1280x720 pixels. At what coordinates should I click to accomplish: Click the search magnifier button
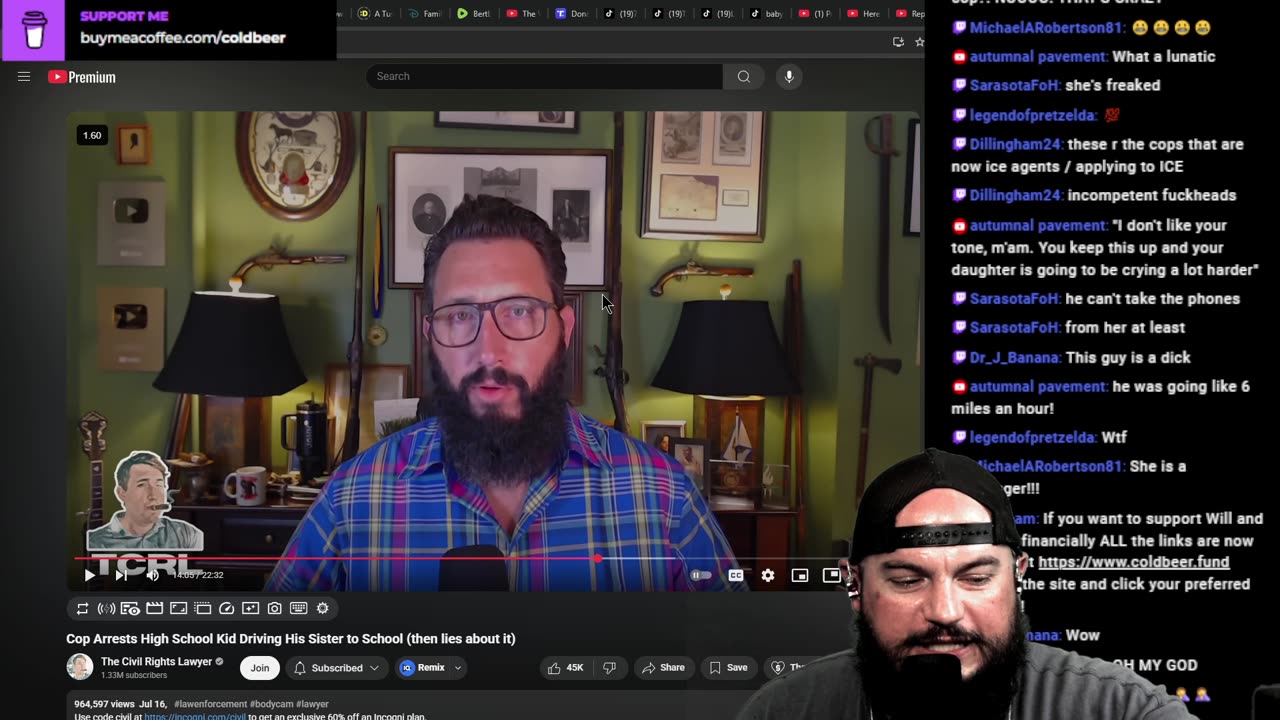pos(744,76)
